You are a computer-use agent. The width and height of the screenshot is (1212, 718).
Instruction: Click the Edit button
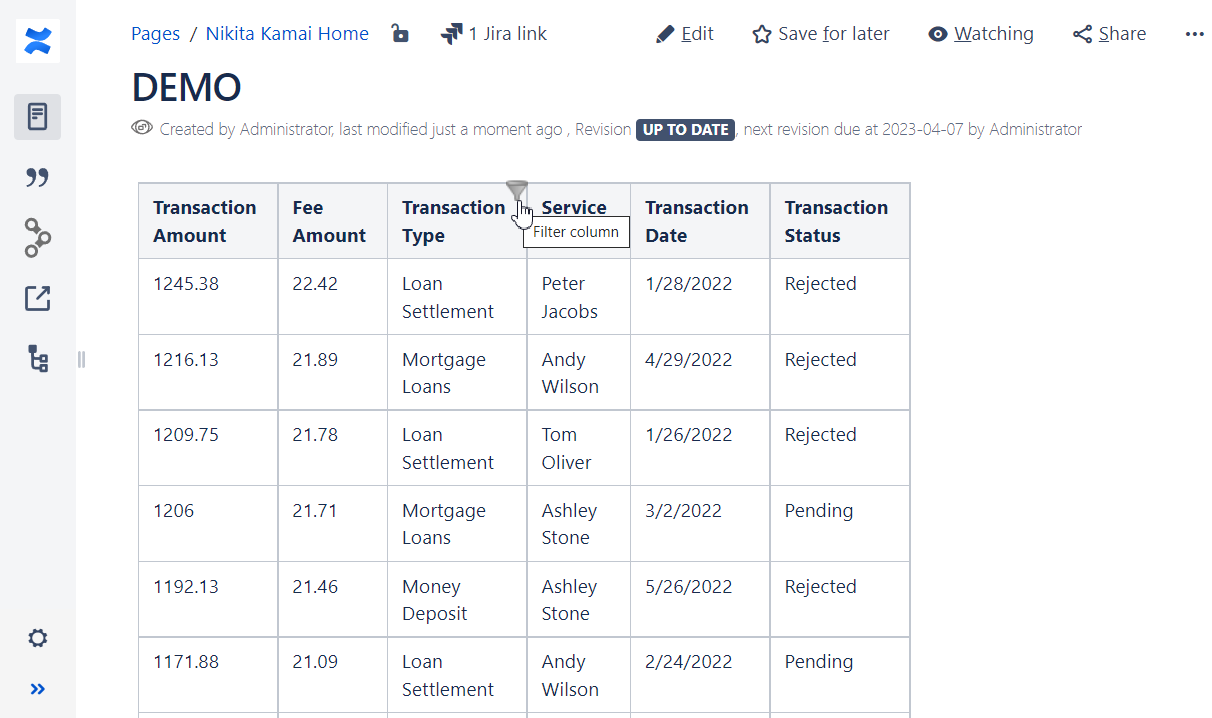tap(684, 33)
